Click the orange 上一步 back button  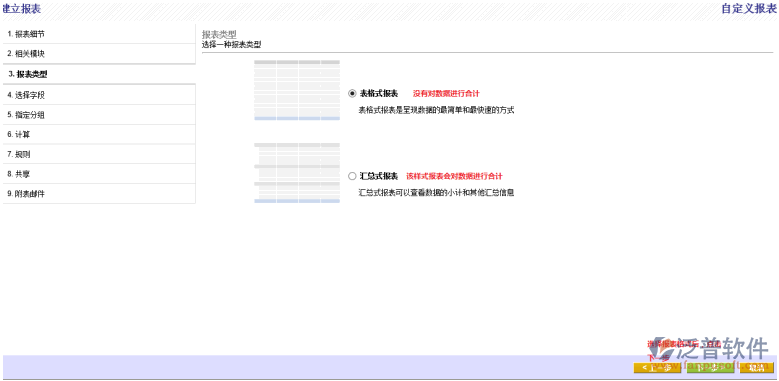657,368
